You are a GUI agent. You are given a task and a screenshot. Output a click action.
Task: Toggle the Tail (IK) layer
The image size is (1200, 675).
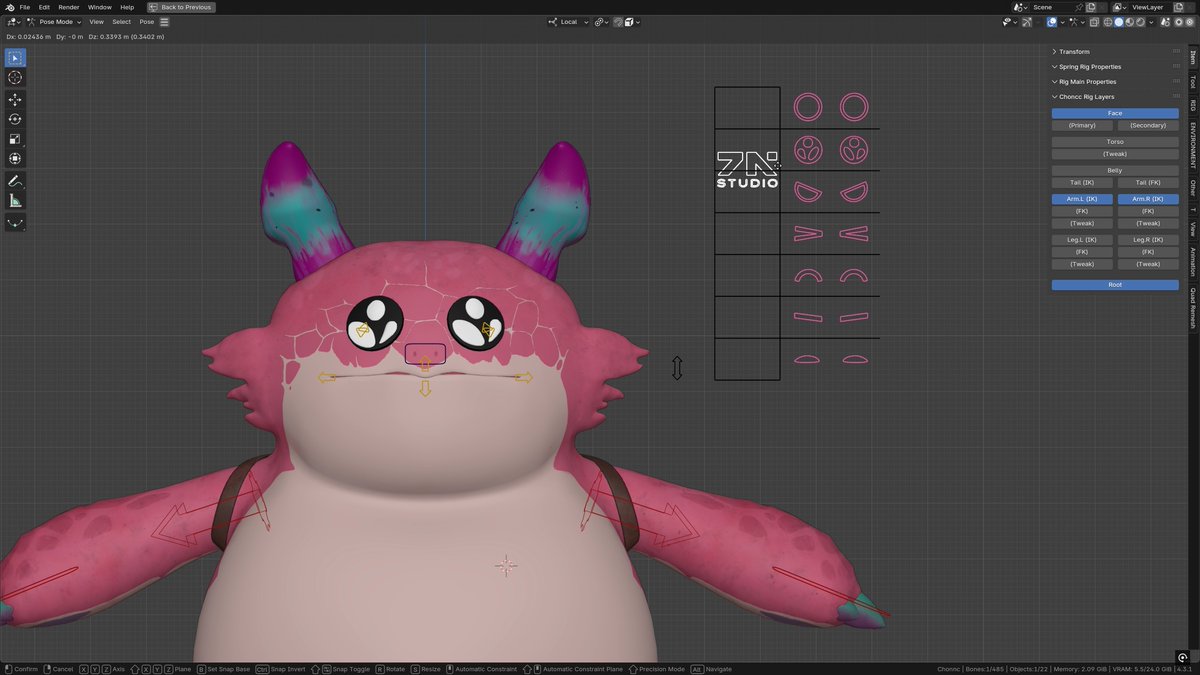click(x=1082, y=183)
